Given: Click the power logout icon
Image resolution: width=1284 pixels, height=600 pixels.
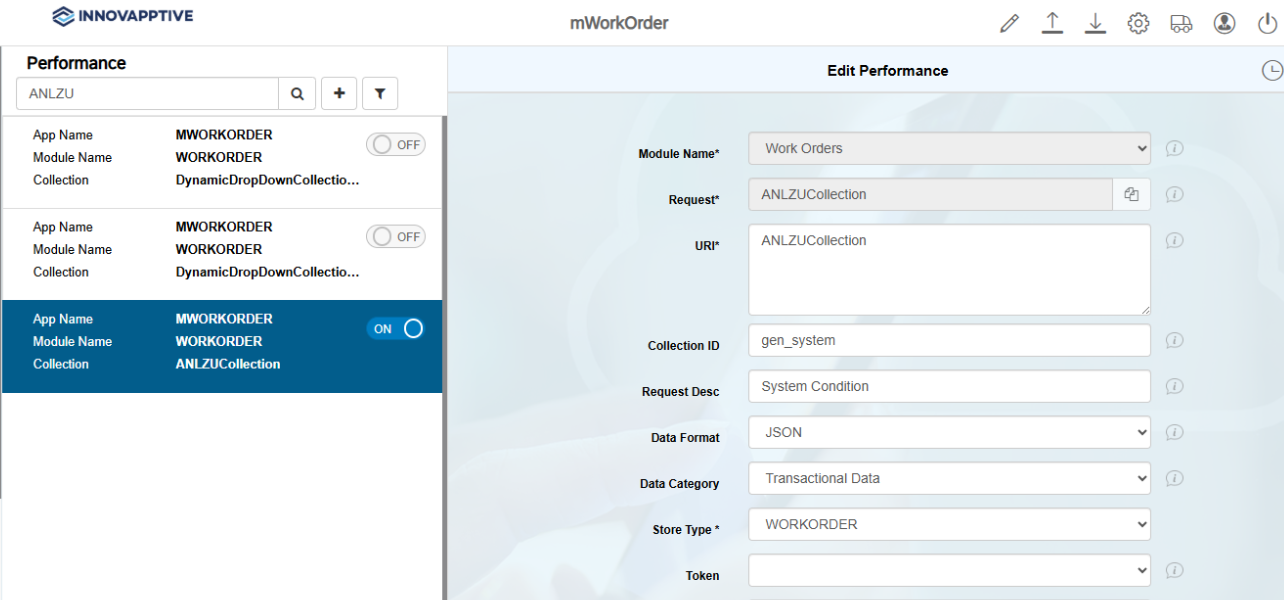Looking at the screenshot, I should (x=1267, y=23).
